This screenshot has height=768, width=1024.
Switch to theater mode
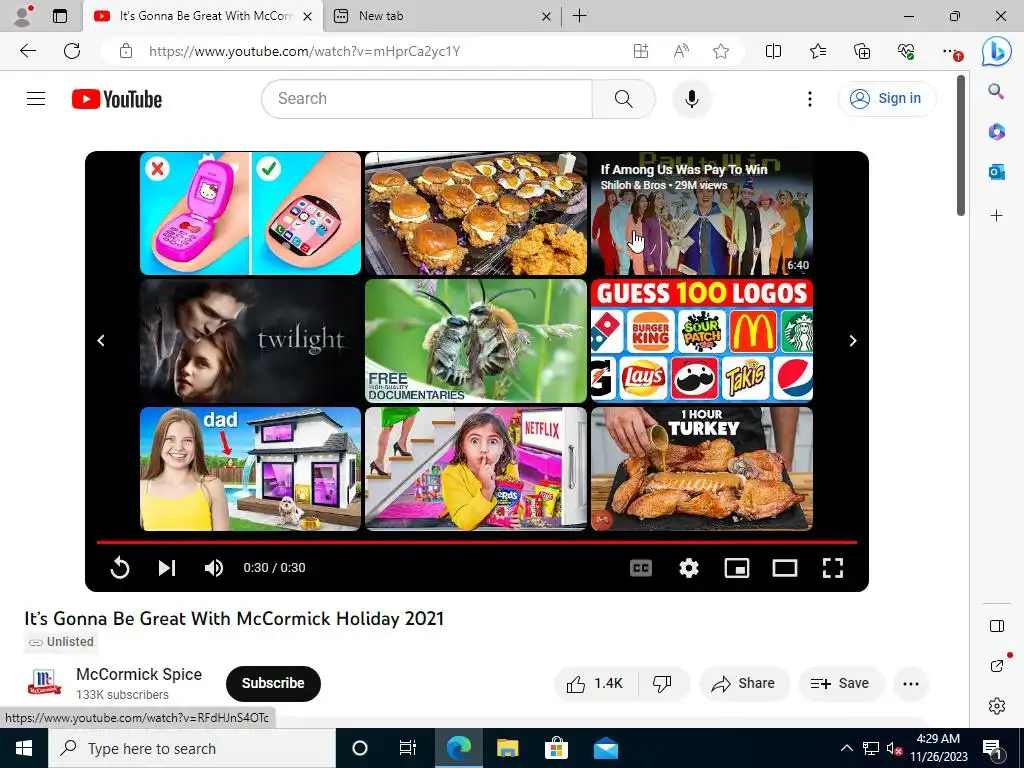784,568
